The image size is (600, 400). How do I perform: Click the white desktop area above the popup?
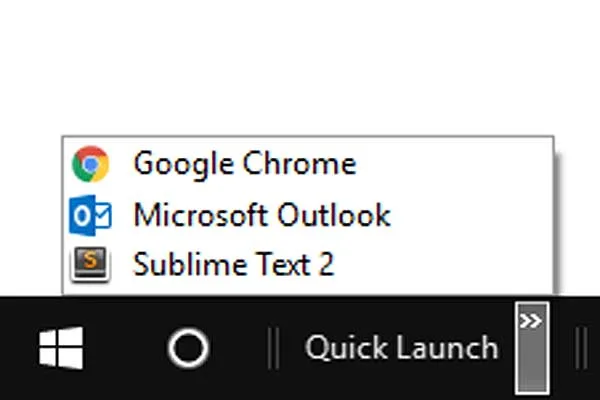[x=300, y=67]
